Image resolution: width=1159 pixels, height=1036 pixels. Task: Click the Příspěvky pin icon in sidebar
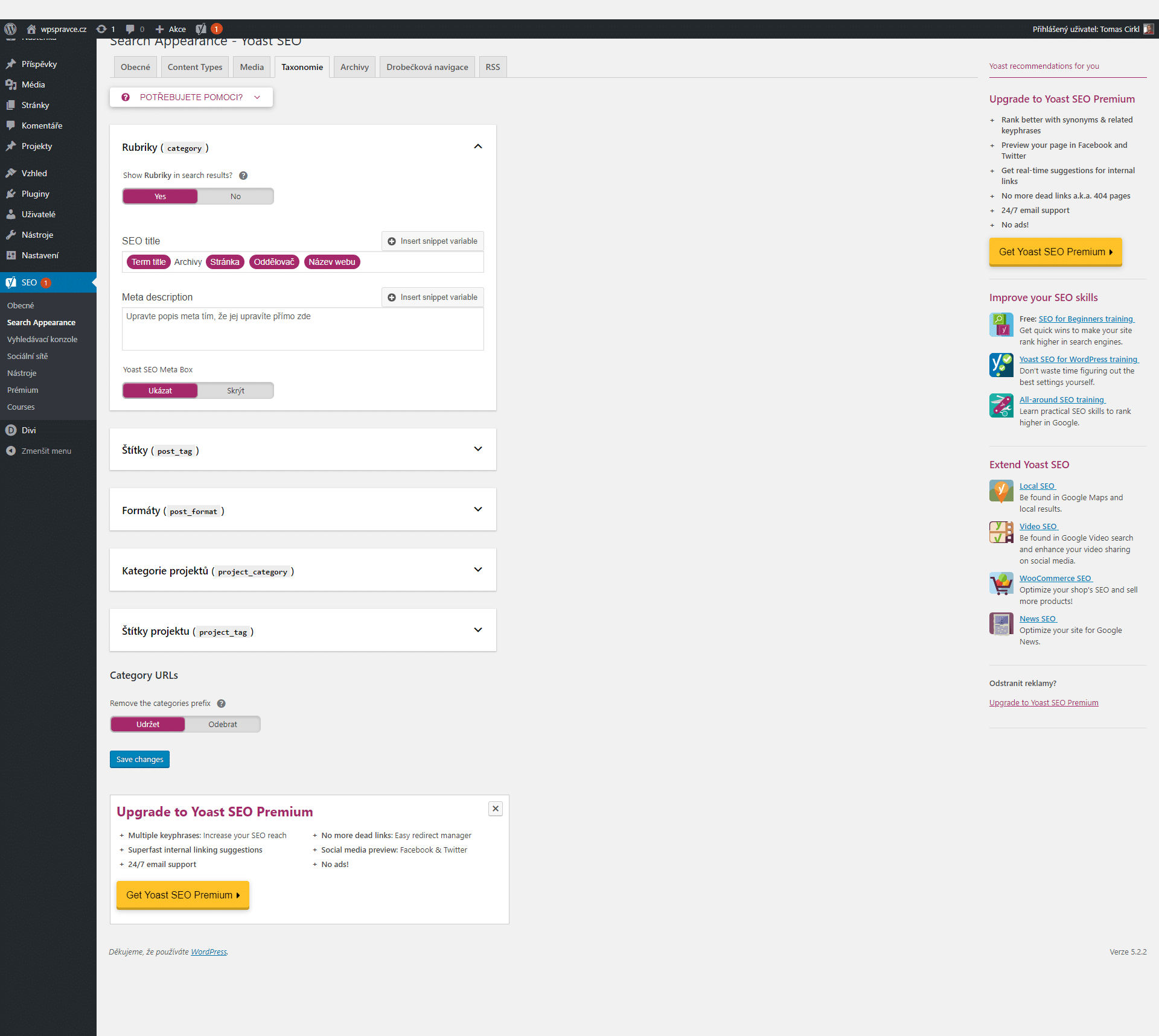point(11,64)
